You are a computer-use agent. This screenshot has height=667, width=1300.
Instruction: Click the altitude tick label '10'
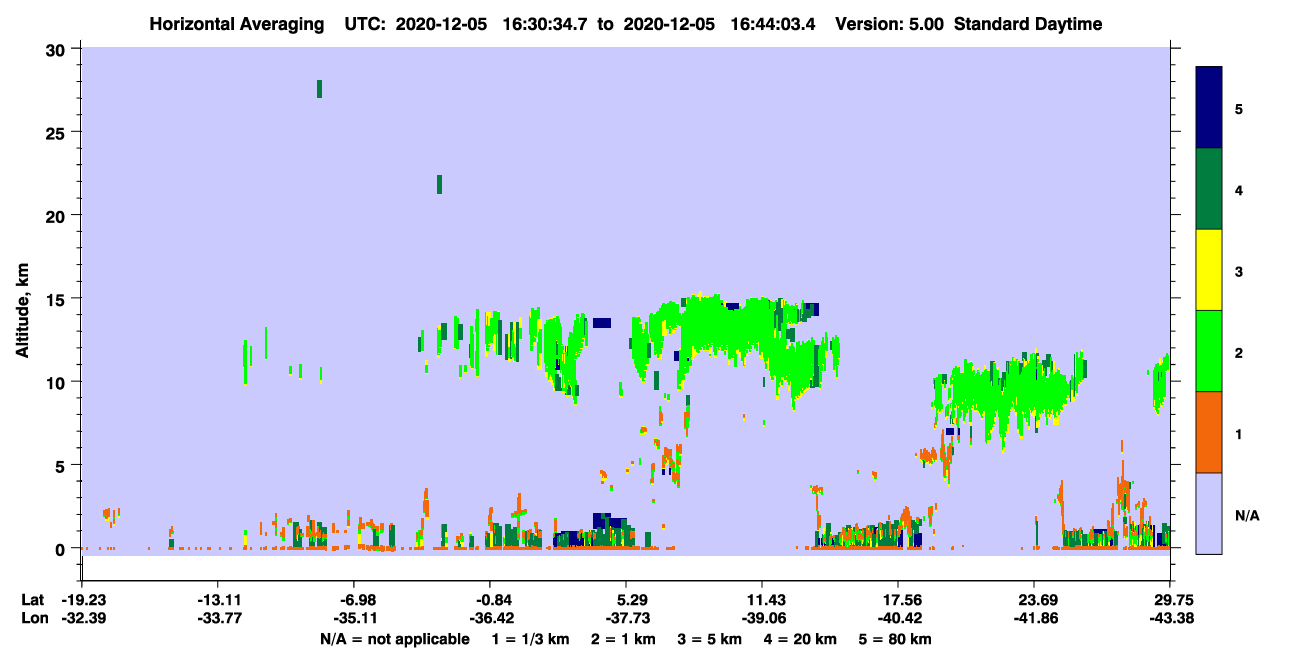58,382
